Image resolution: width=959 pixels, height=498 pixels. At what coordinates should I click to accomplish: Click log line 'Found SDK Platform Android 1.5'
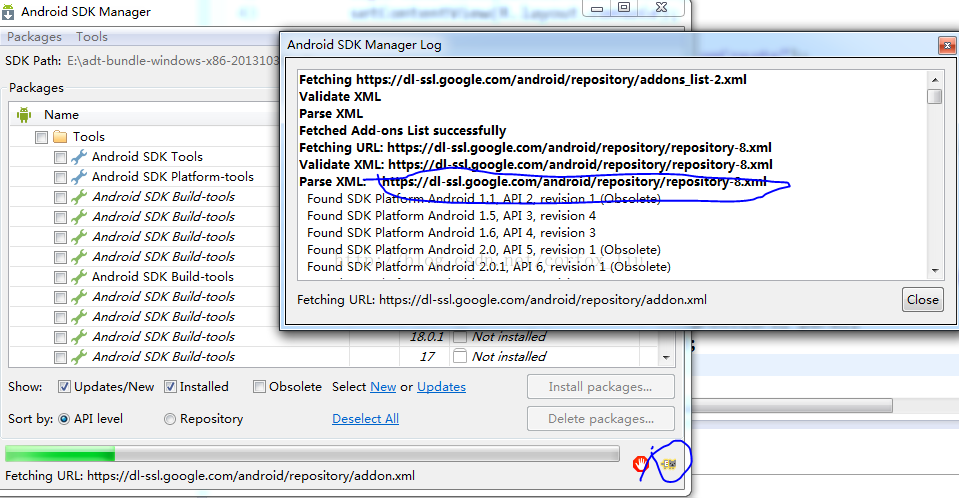451,215
